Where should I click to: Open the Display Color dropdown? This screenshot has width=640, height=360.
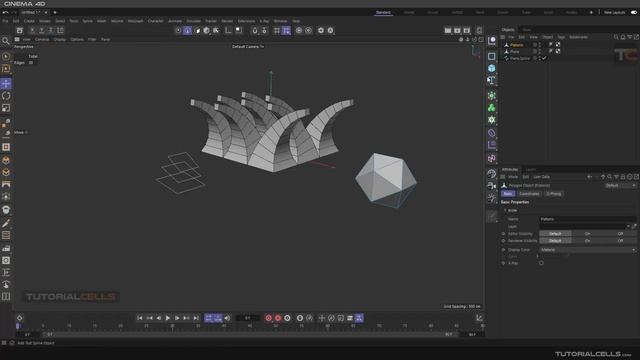click(x=588, y=250)
